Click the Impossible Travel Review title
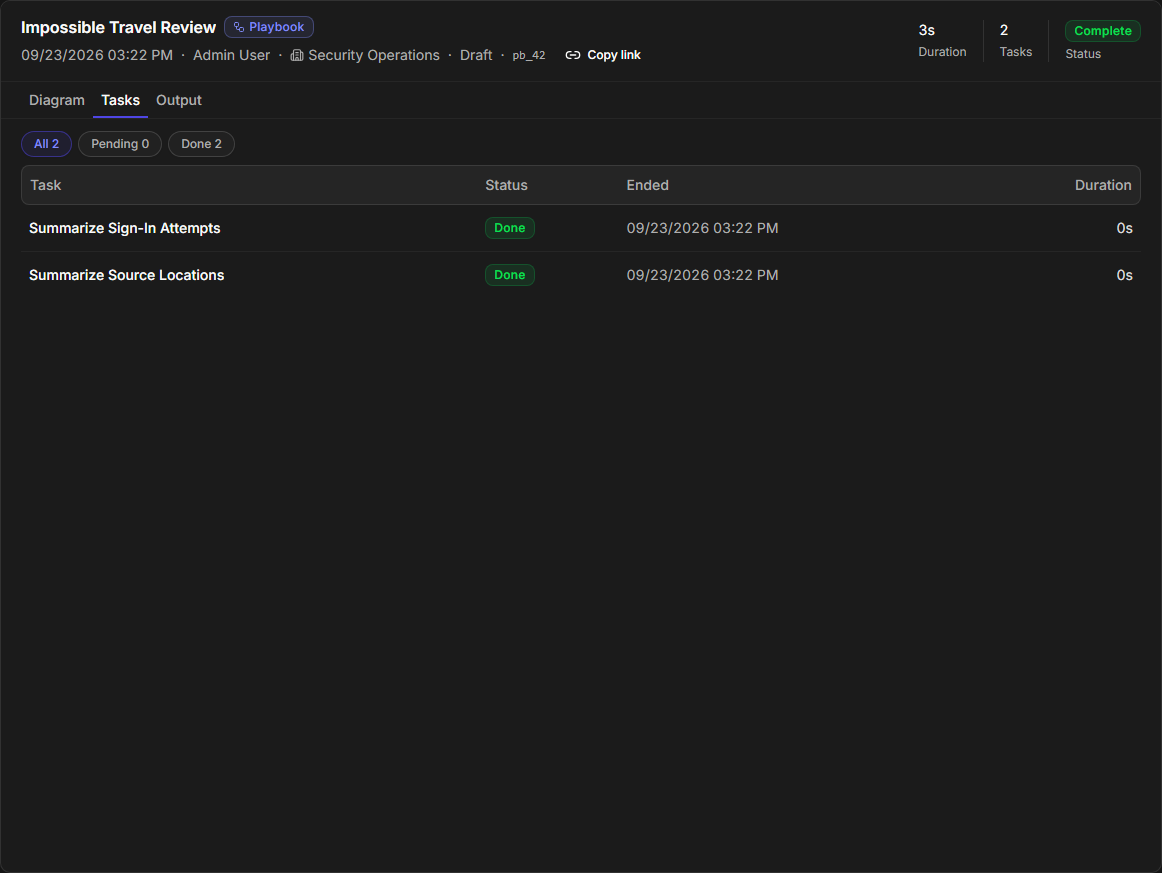Screen dimensions: 1162x873 click(x=119, y=27)
